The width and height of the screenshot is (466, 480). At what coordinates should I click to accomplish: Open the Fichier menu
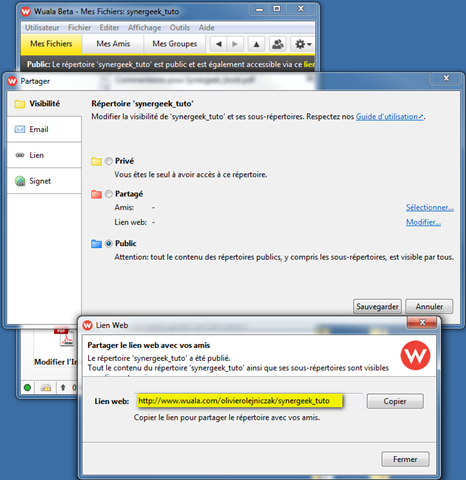click(x=79, y=28)
